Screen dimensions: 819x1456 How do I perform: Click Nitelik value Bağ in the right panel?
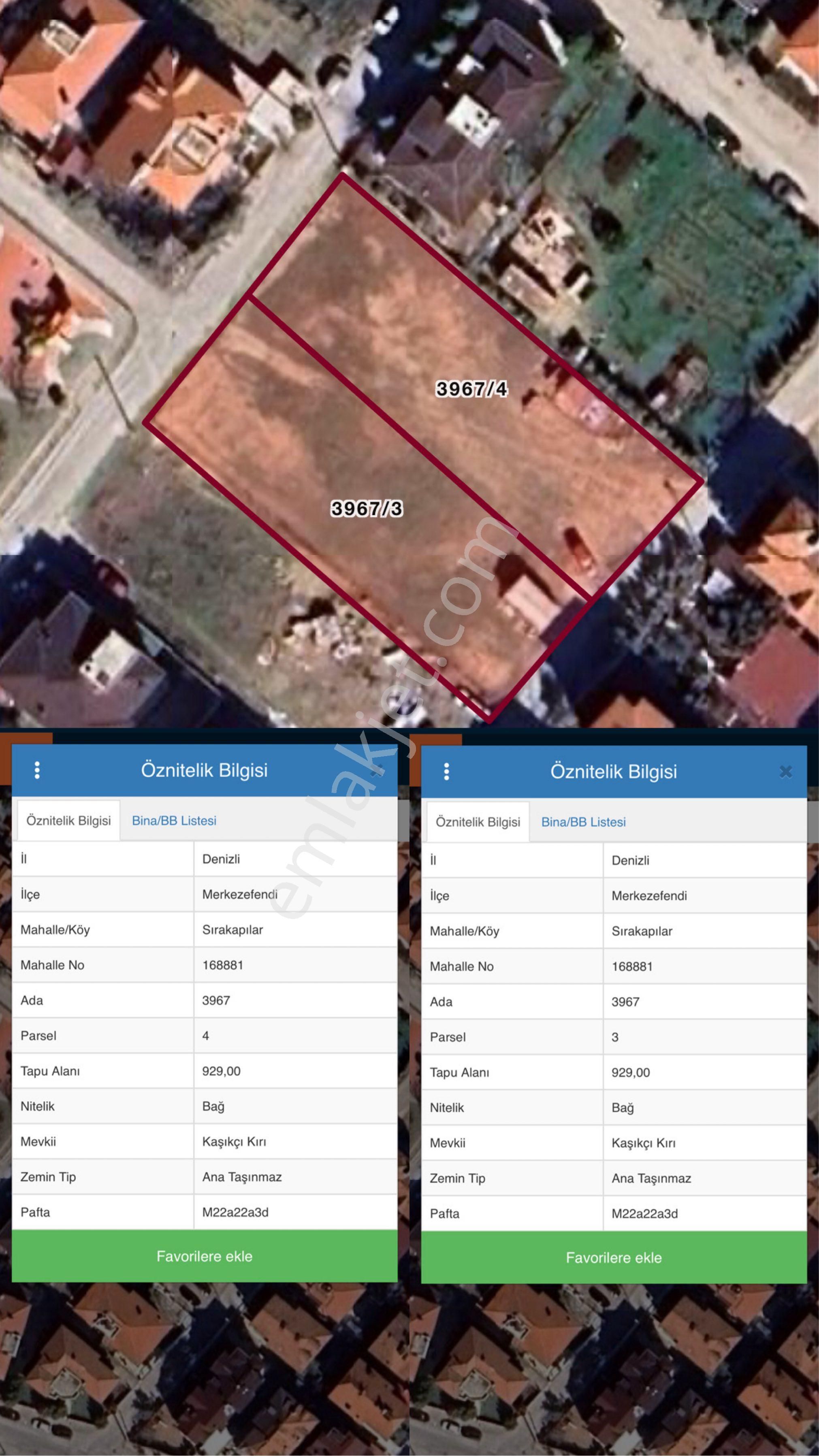click(x=622, y=1108)
